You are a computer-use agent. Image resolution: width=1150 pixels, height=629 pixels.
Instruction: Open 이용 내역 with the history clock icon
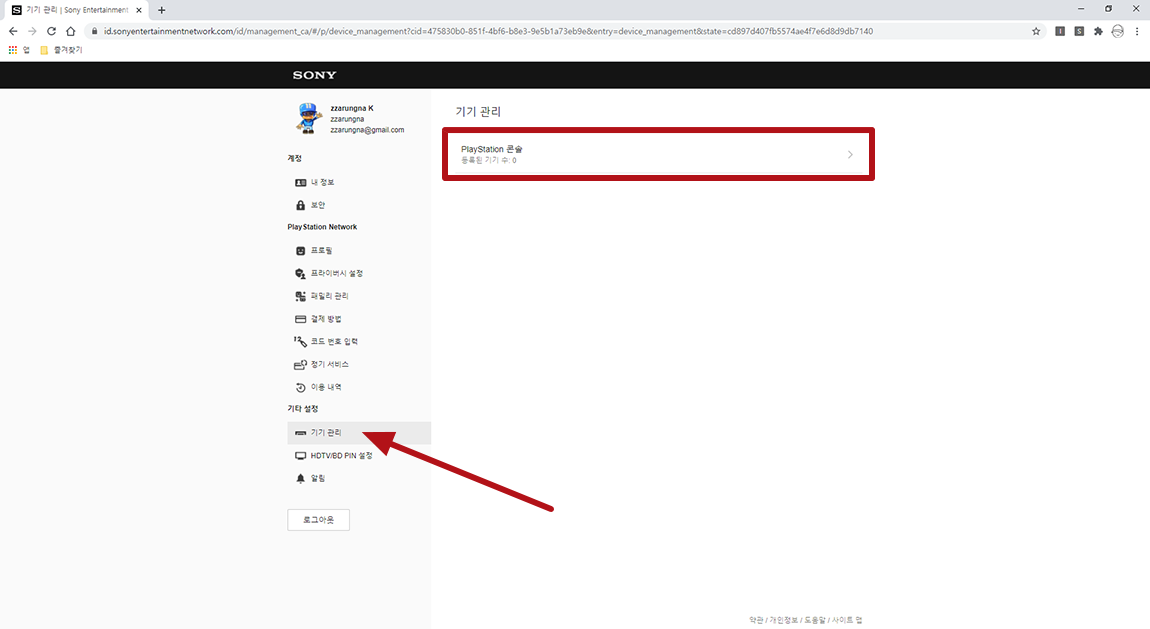[x=300, y=387]
